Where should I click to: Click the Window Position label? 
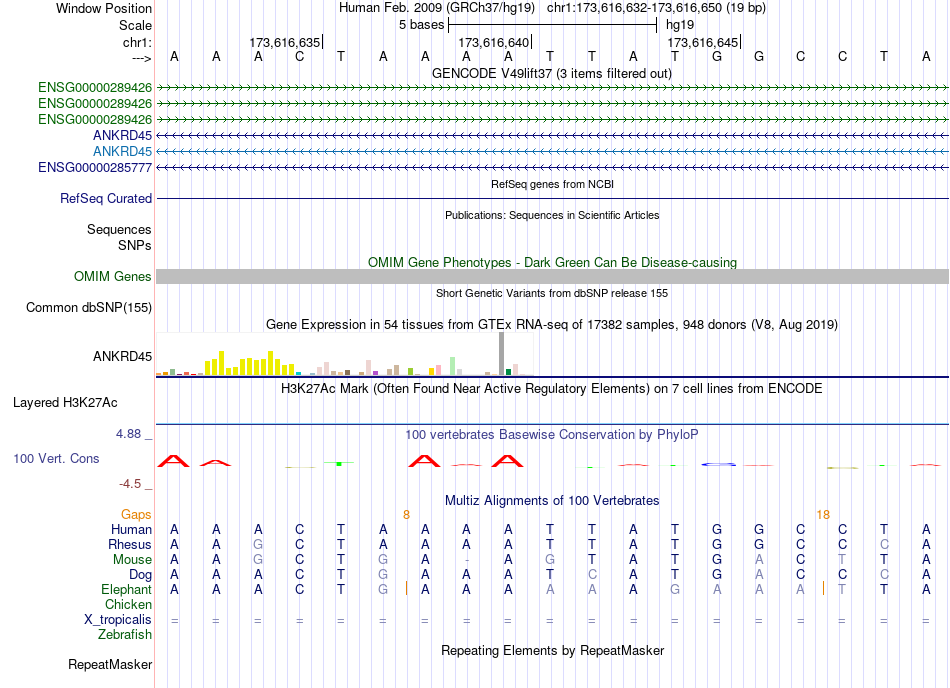click(104, 8)
